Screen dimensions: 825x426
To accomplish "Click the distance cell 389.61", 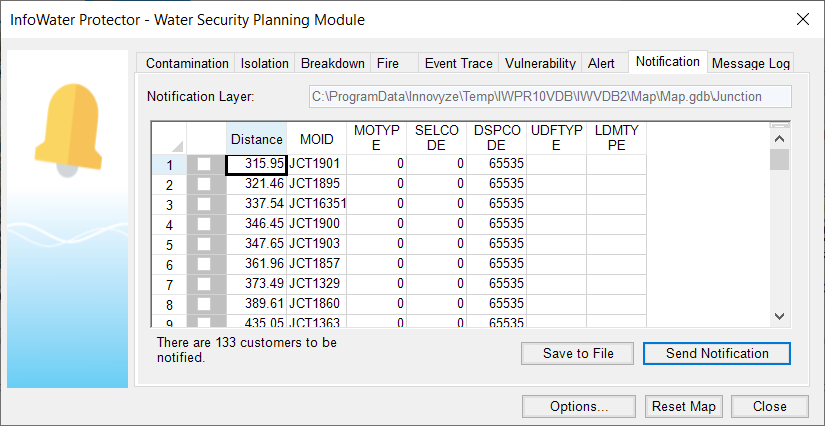I will 257,304.
